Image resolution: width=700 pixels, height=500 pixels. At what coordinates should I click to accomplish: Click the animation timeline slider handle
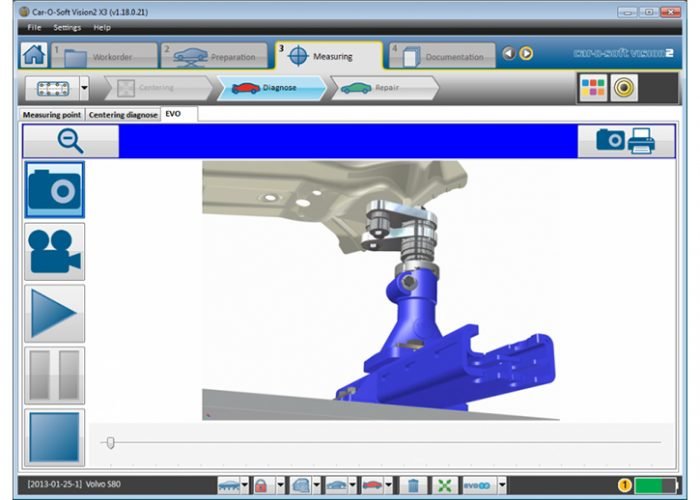[110, 442]
